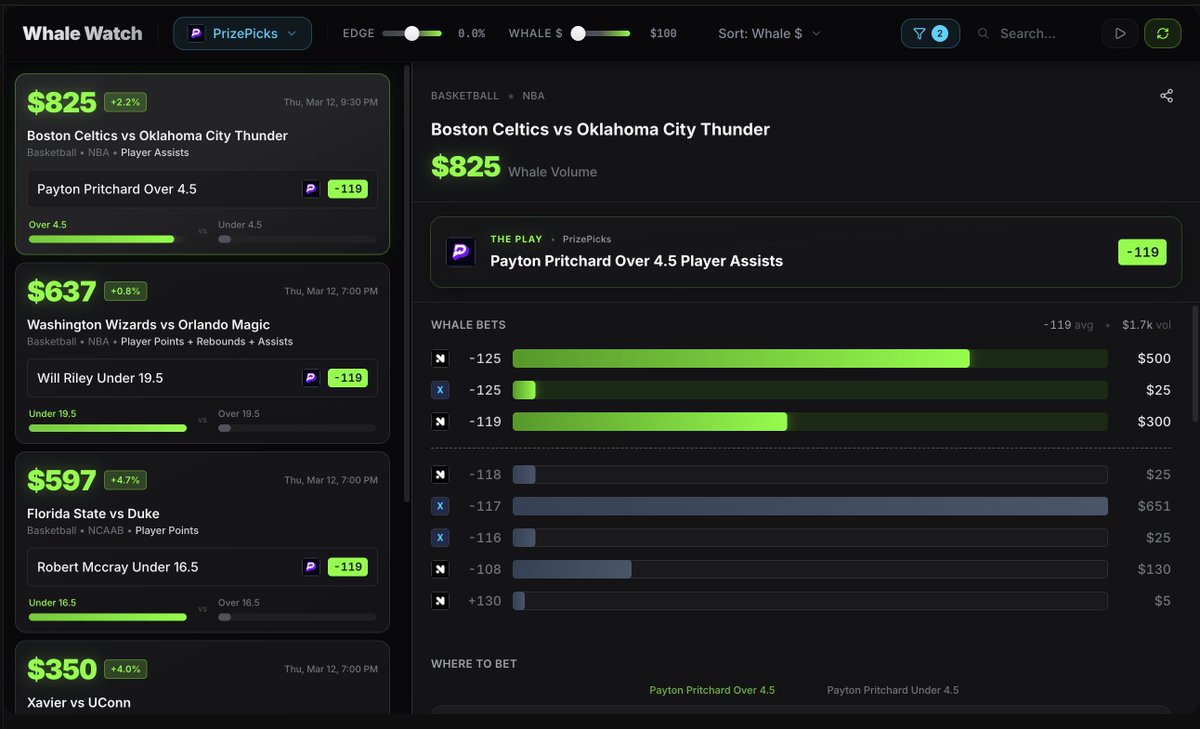Adjust the EDGE slider handle
1200x729 pixels.
coord(412,33)
